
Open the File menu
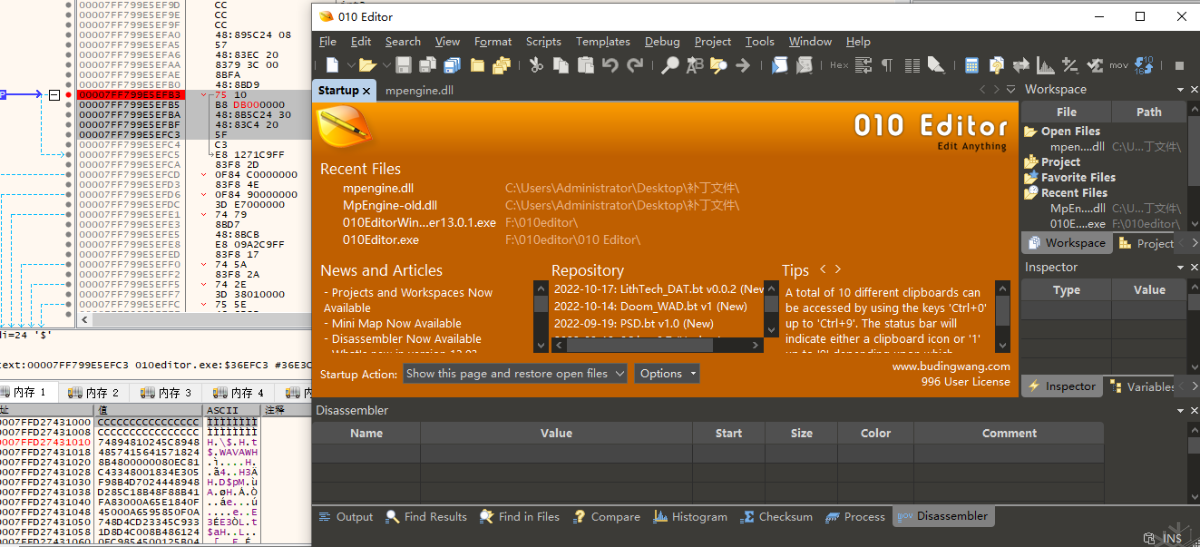pos(327,41)
